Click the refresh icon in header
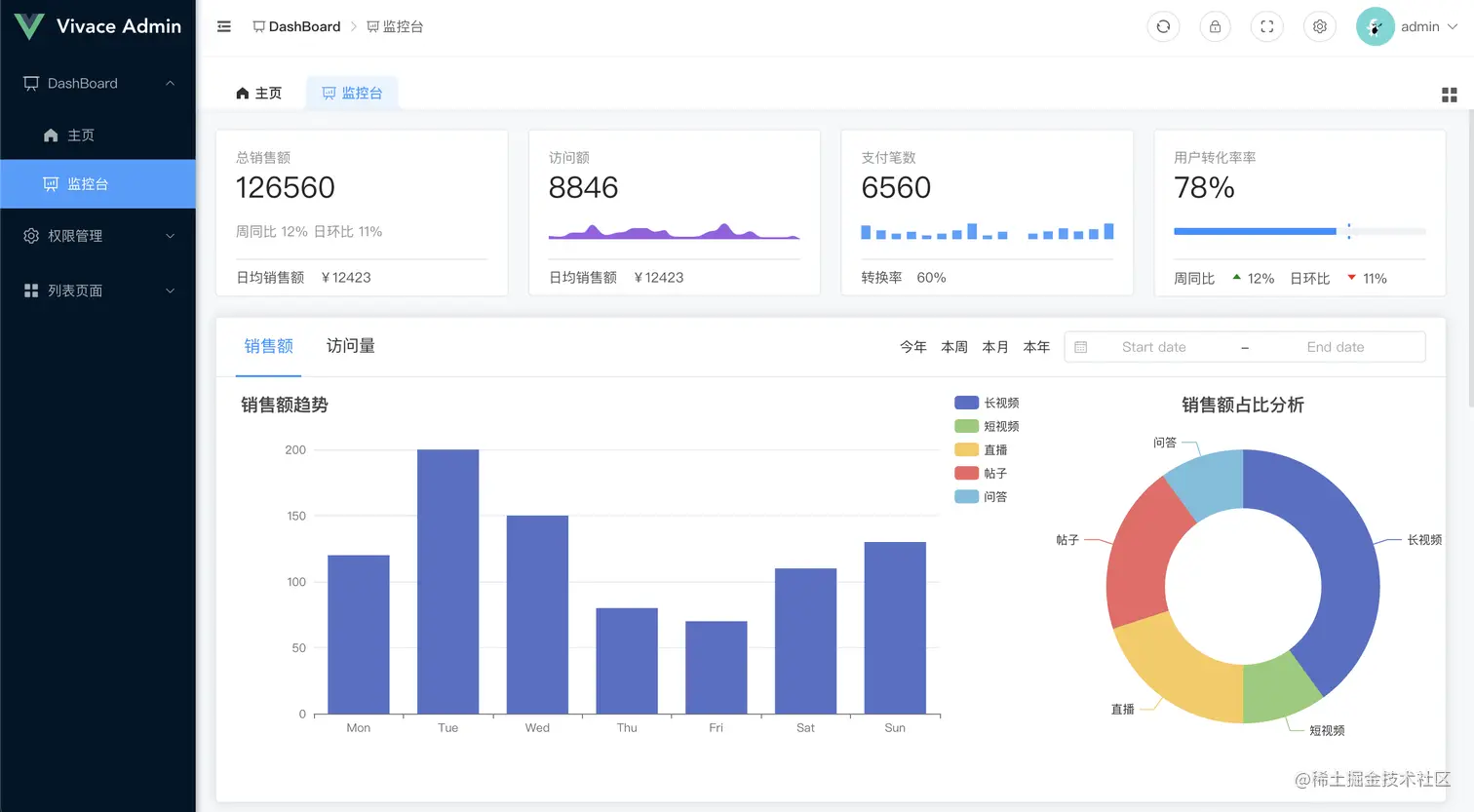The height and width of the screenshot is (812, 1474). (x=1163, y=26)
